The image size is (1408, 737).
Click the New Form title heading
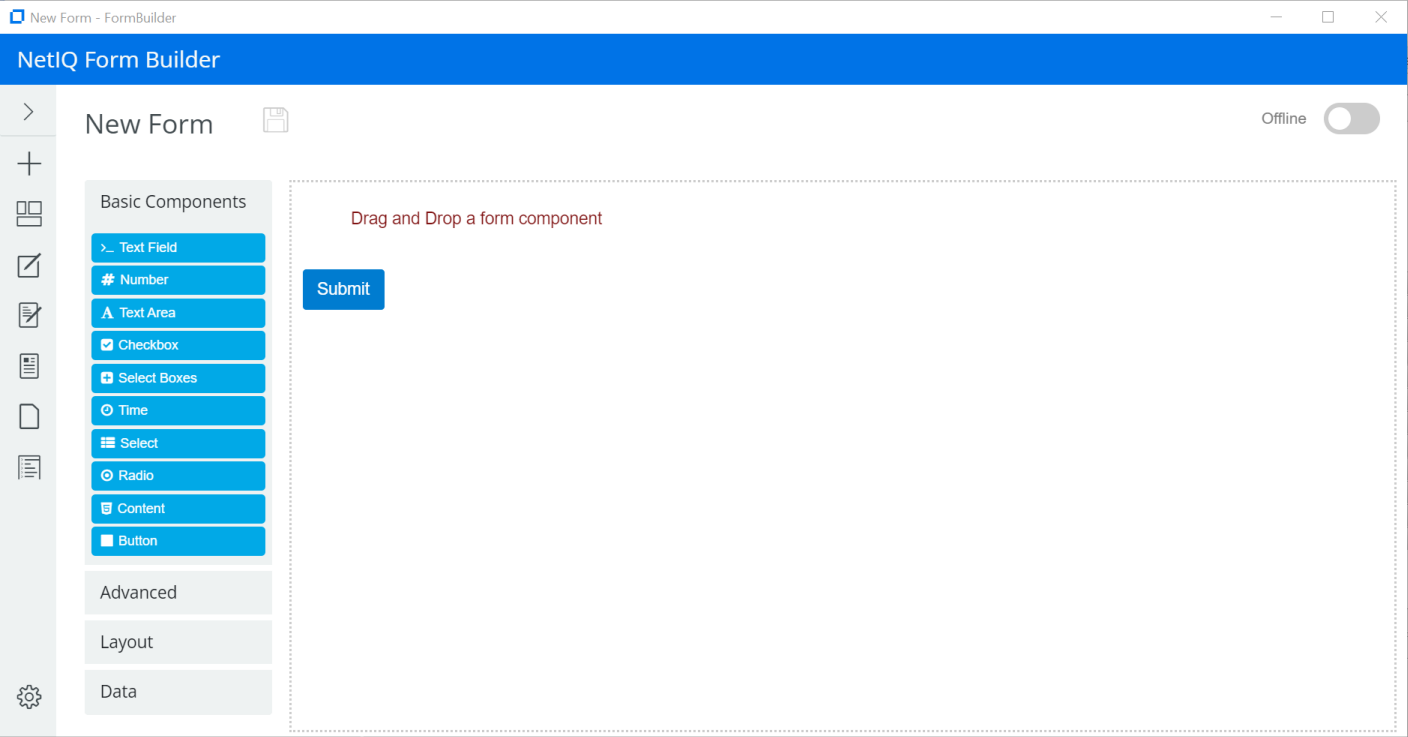[x=149, y=124]
